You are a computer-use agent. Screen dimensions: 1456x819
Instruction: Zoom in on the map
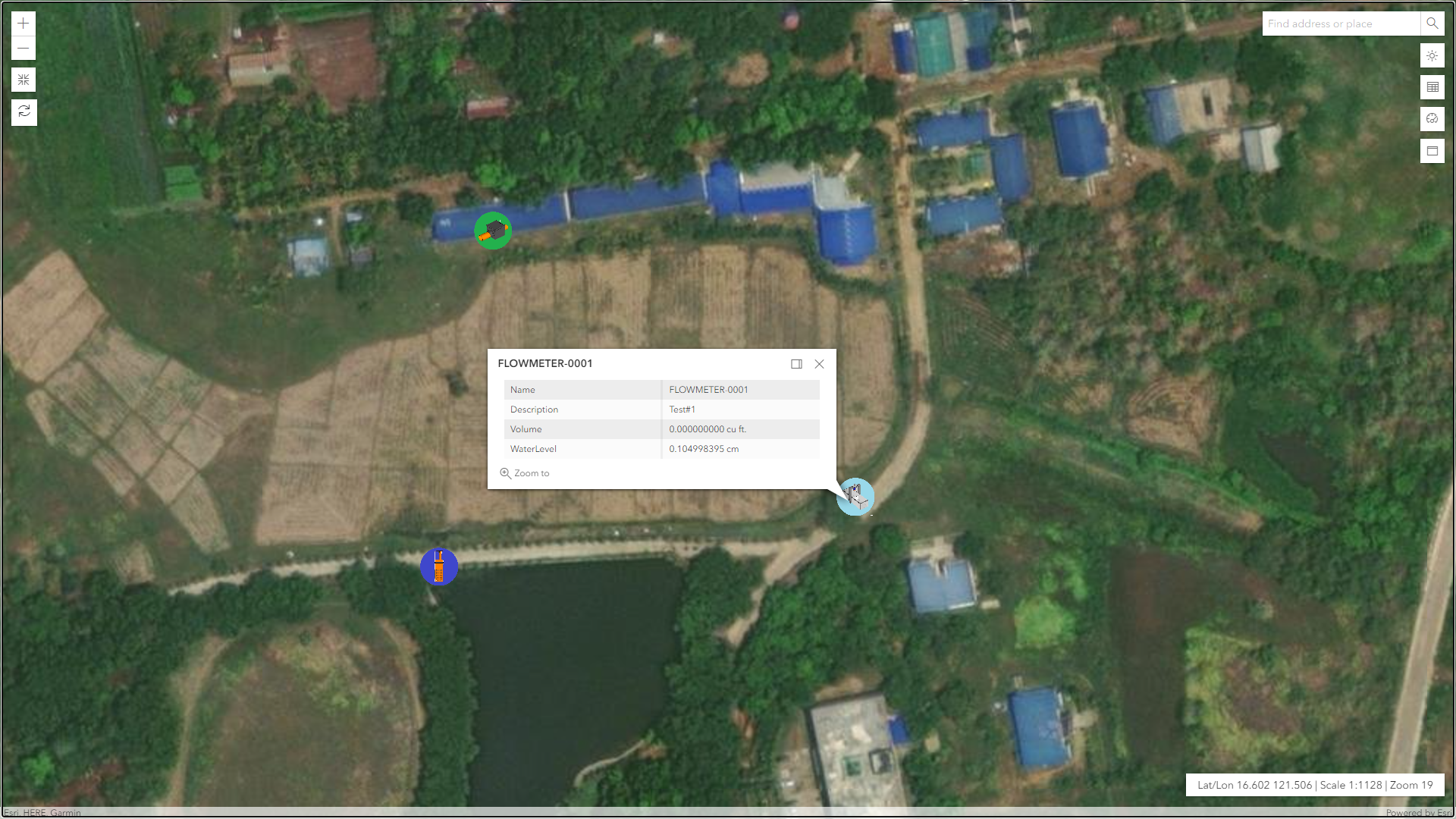tap(24, 24)
